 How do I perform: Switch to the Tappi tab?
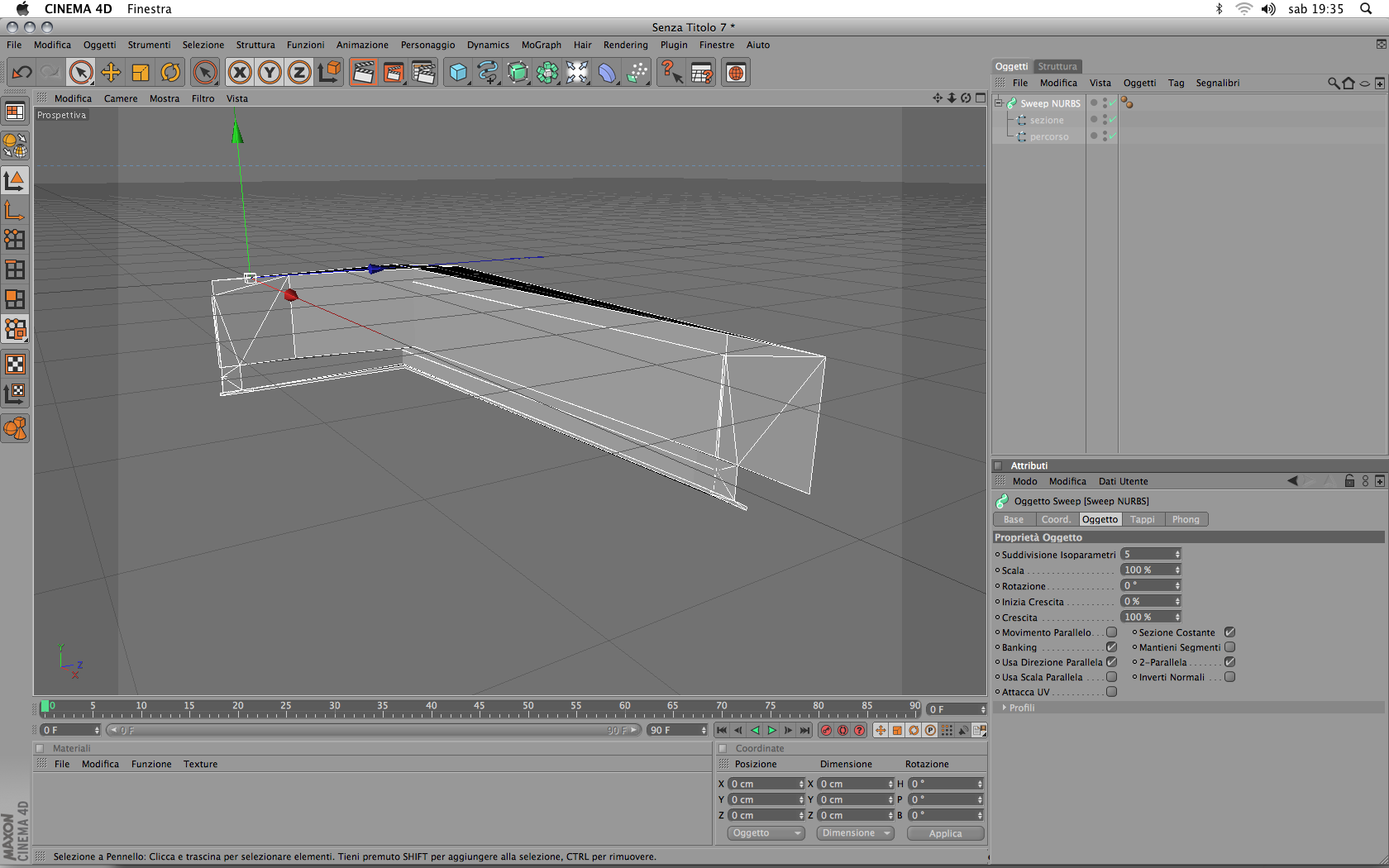coord(1143,519)
